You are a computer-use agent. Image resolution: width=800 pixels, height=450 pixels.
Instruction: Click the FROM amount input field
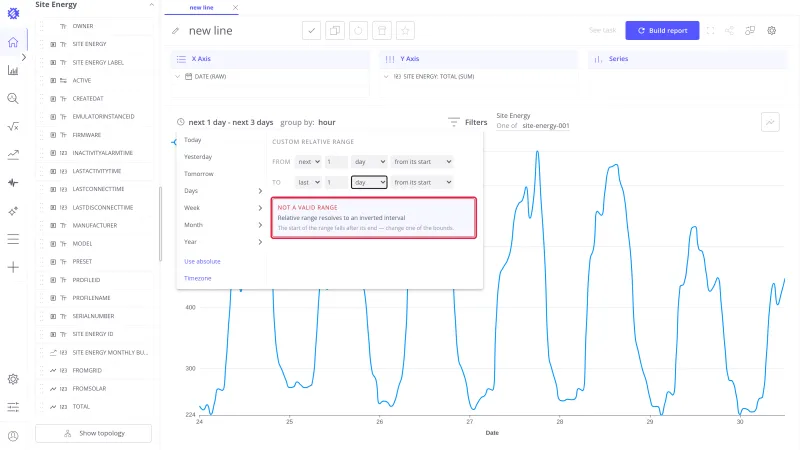click(336, 162)
